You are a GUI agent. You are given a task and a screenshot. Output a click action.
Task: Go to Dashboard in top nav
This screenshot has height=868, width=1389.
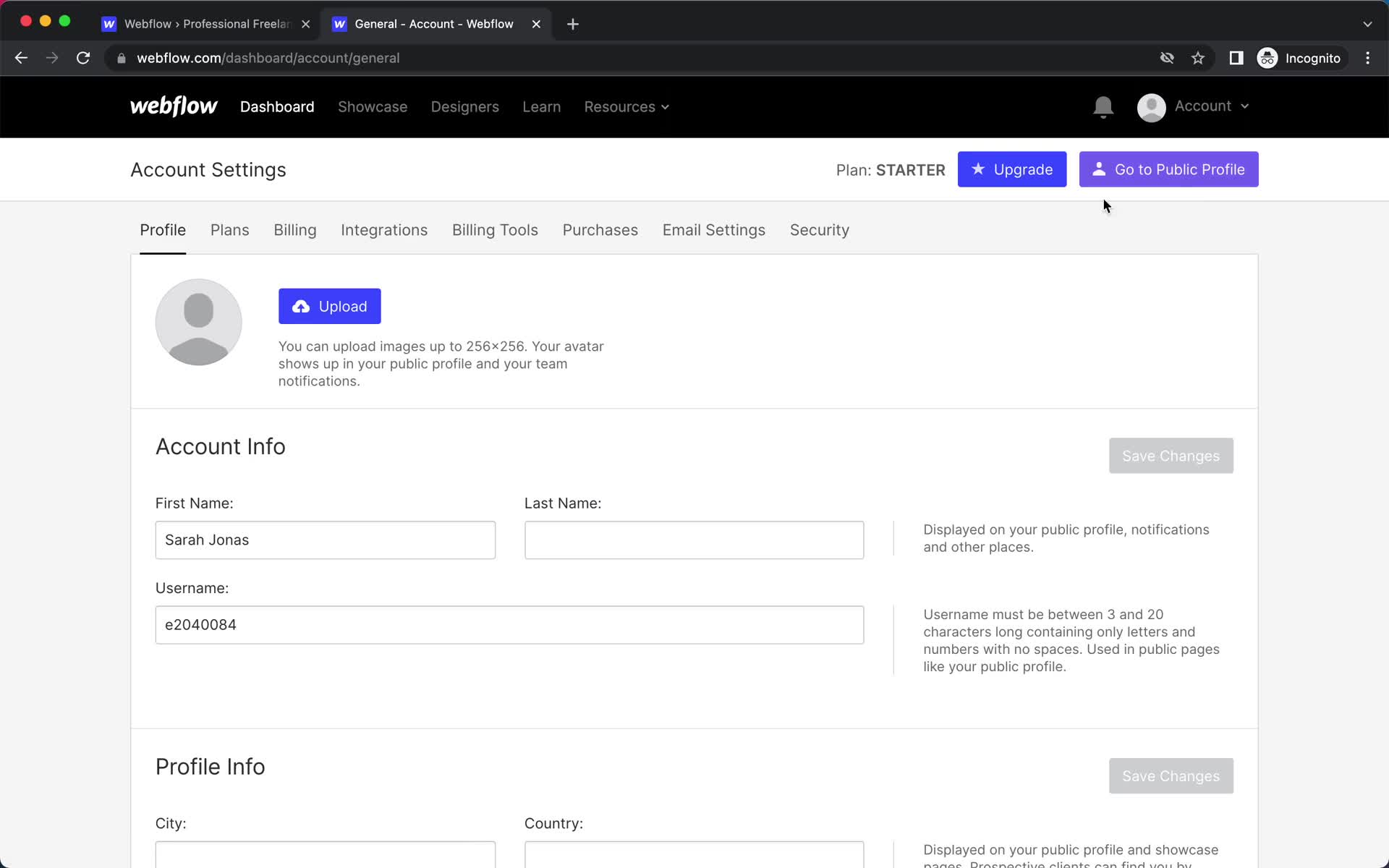point(277,107)
